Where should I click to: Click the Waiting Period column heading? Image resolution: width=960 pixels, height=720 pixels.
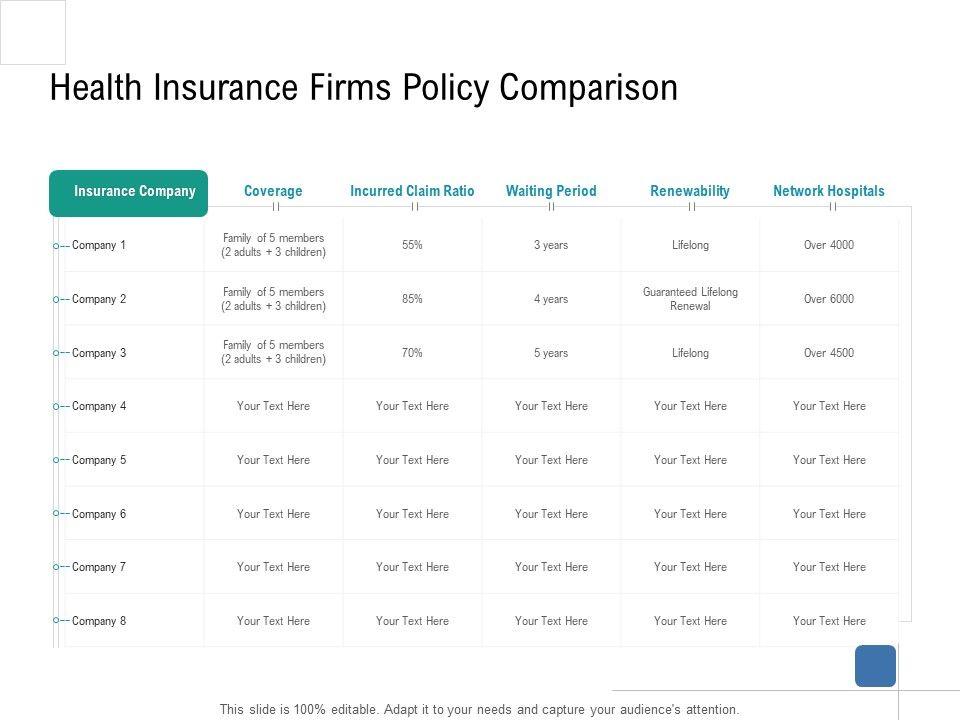pyautogui.click(x=551, y=191)
